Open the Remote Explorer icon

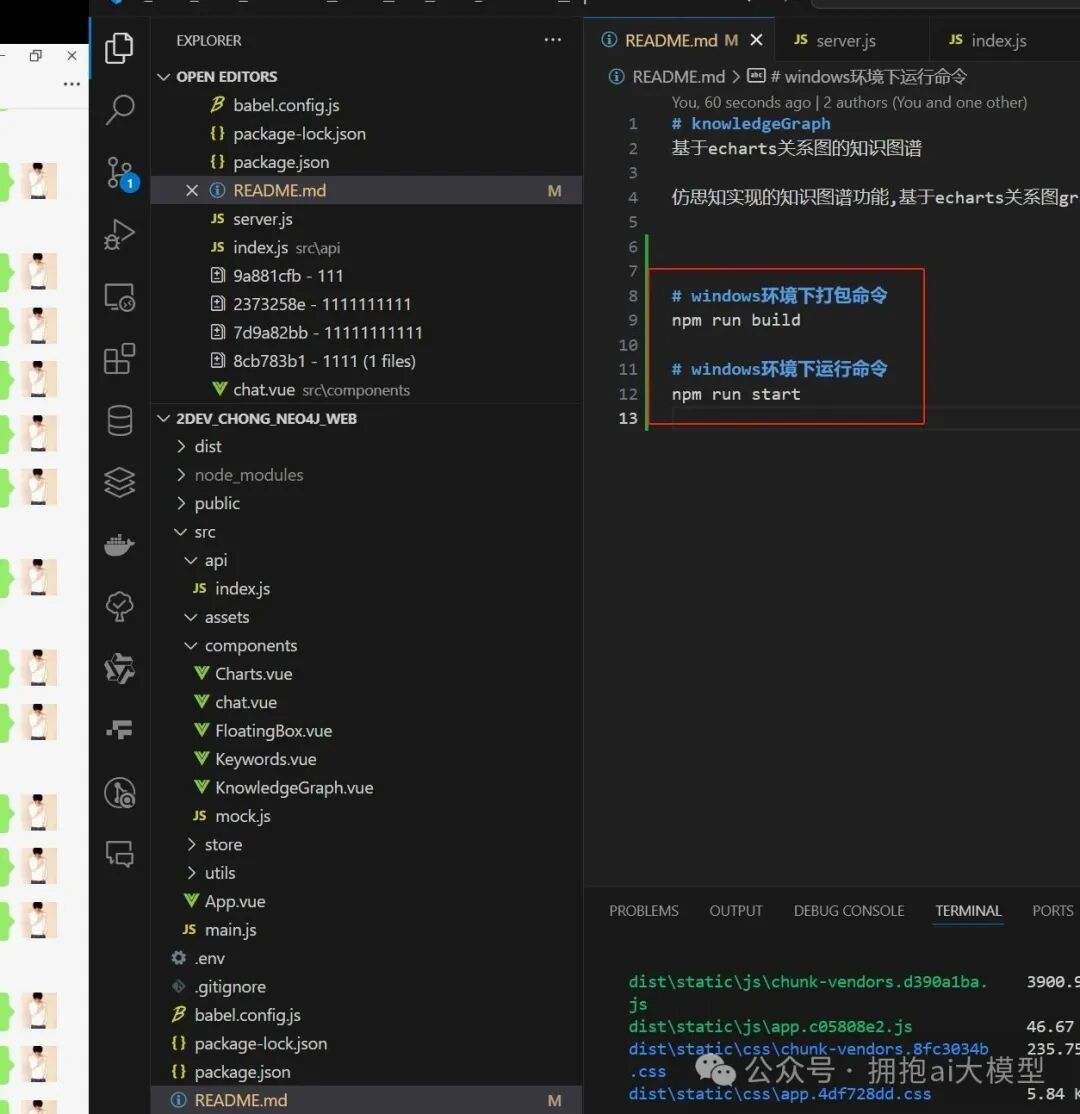(x=119, y=296)
